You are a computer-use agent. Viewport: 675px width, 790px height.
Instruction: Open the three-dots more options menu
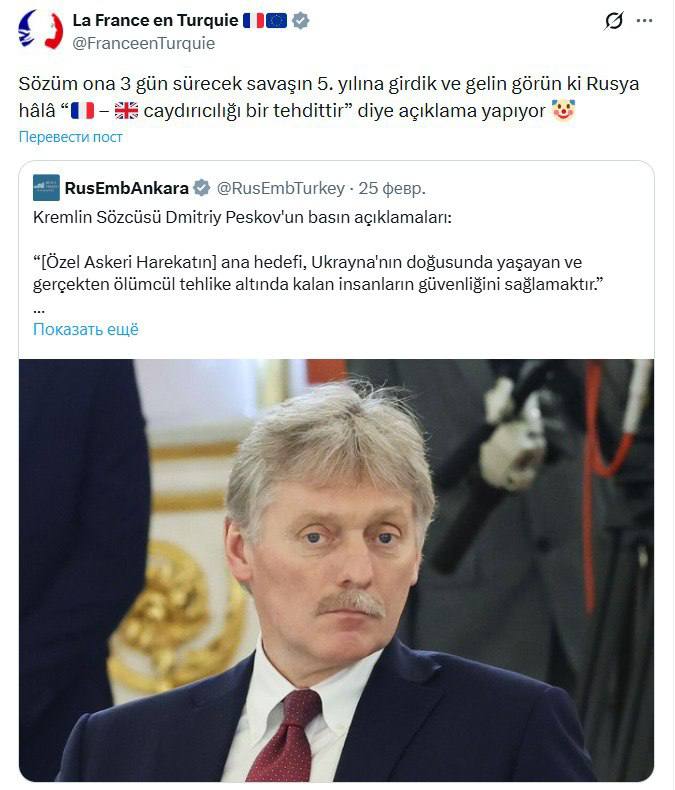click(x=644, y=21)
